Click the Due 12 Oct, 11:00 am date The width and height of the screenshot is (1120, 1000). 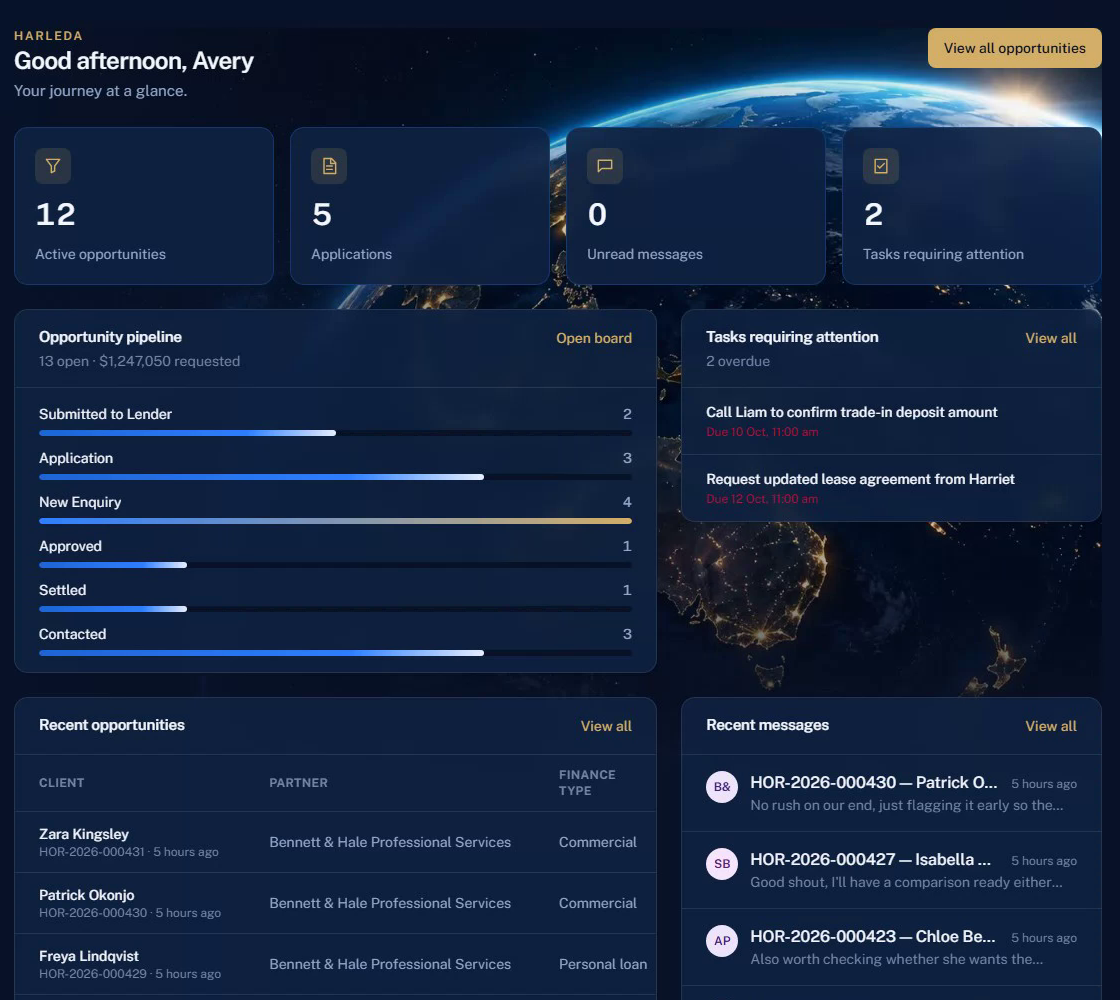762,499
